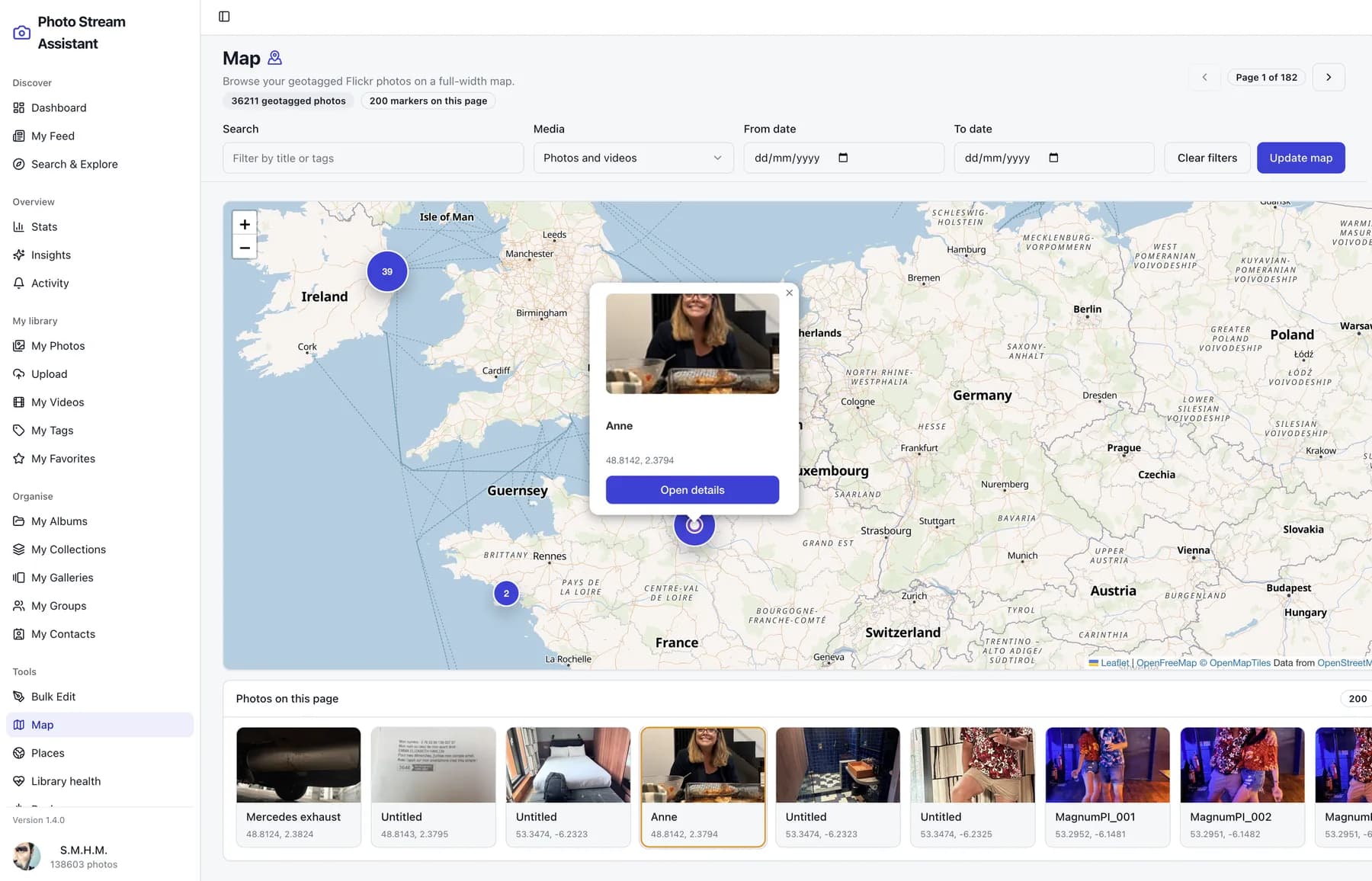Click the My Tags tag icon
This screenshot has width=1372, height=881.
click(19, 430)
